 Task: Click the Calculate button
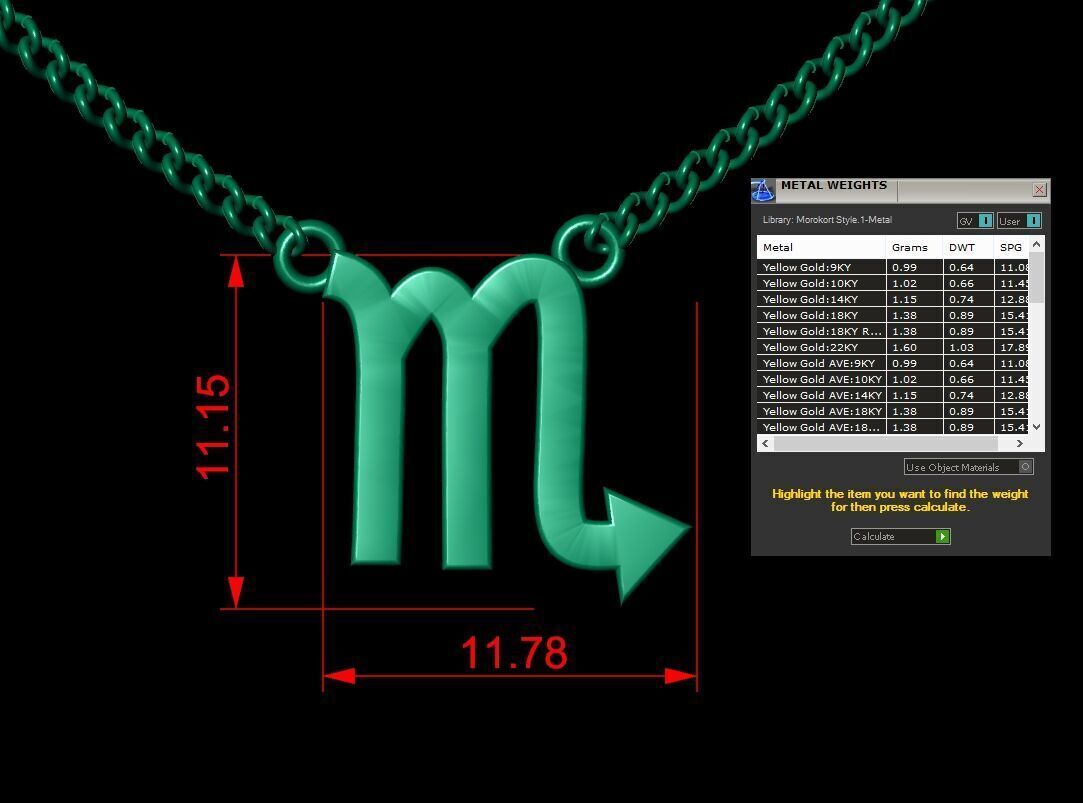tap(901, 536)
